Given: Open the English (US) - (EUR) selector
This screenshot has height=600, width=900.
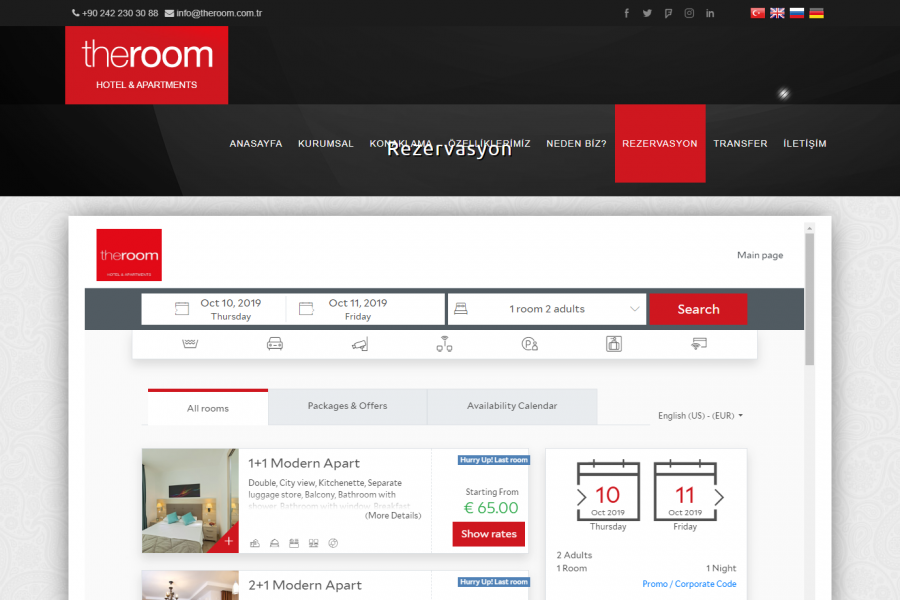Looking at the screenshot, I should tap(700, 415).
